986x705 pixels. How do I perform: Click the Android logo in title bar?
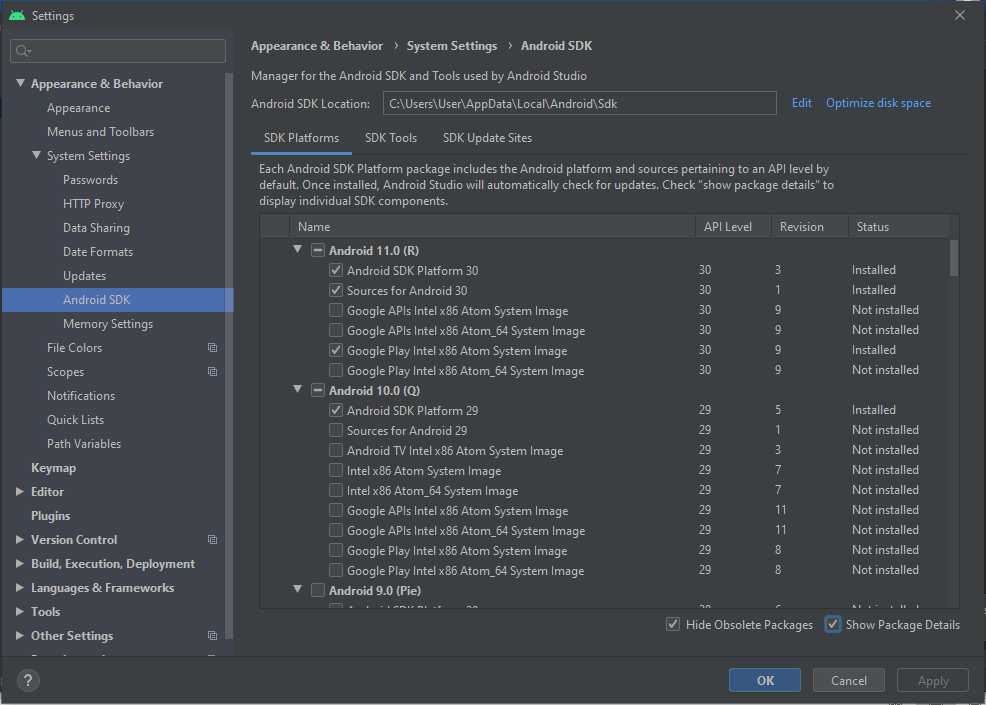point(17,16)
